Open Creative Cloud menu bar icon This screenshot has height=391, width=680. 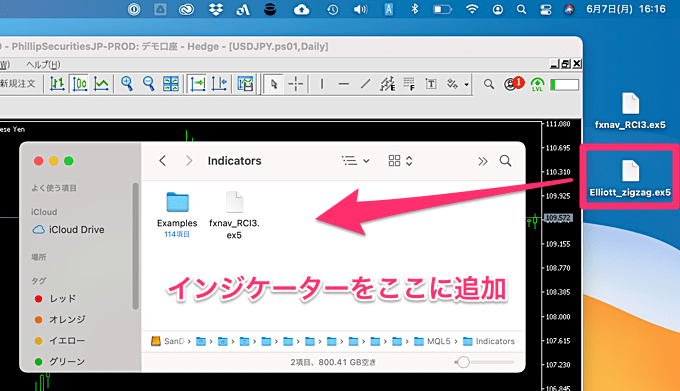tap(186, 9)
